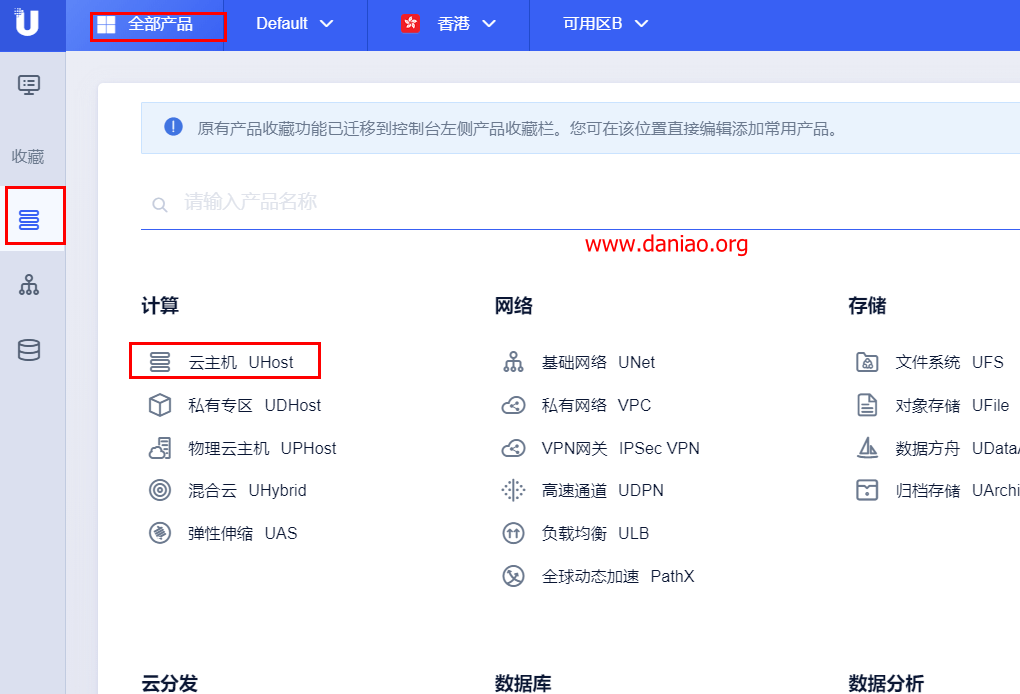Open the database icon in sidebar
Image resolution: width=1020 pixels, height=694 pixels.
click(x=29, y=350)
